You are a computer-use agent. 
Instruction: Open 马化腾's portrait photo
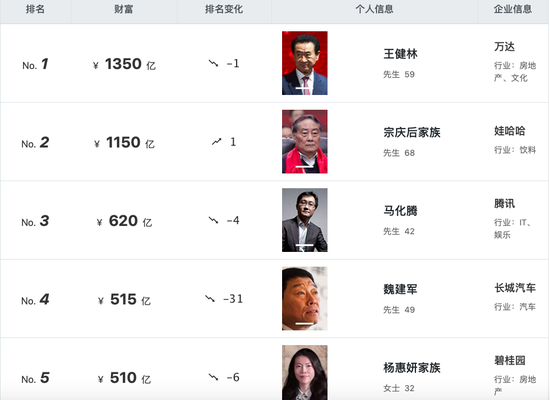coord(304,220)
